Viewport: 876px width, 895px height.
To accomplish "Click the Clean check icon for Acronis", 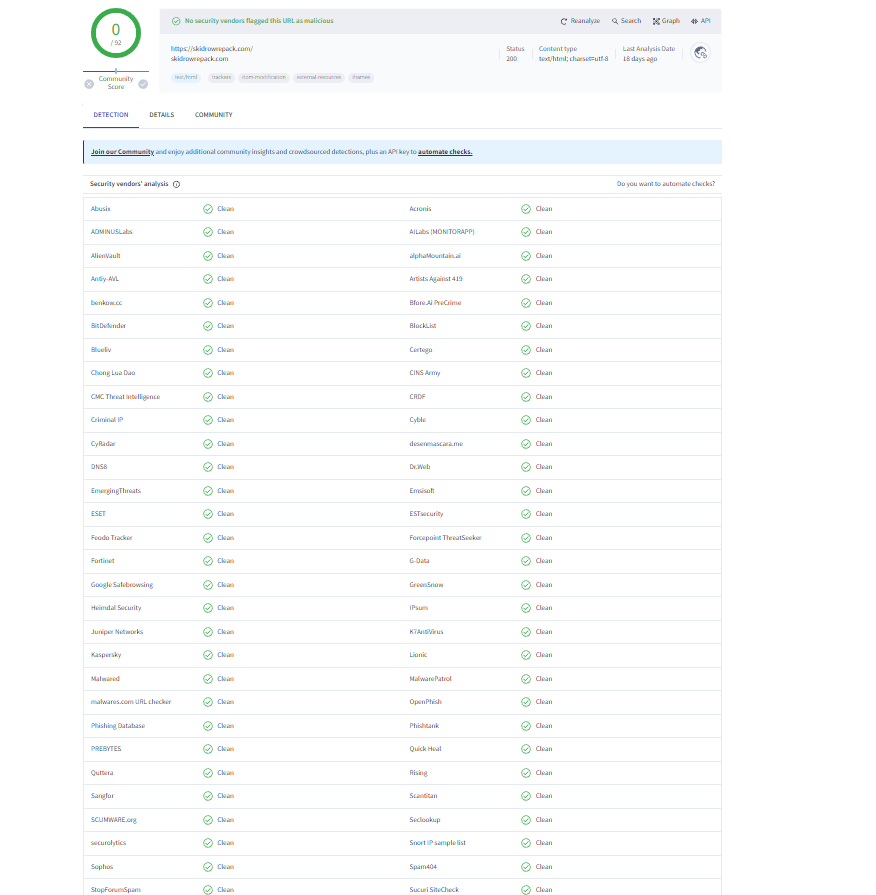I will pos(526,209).
